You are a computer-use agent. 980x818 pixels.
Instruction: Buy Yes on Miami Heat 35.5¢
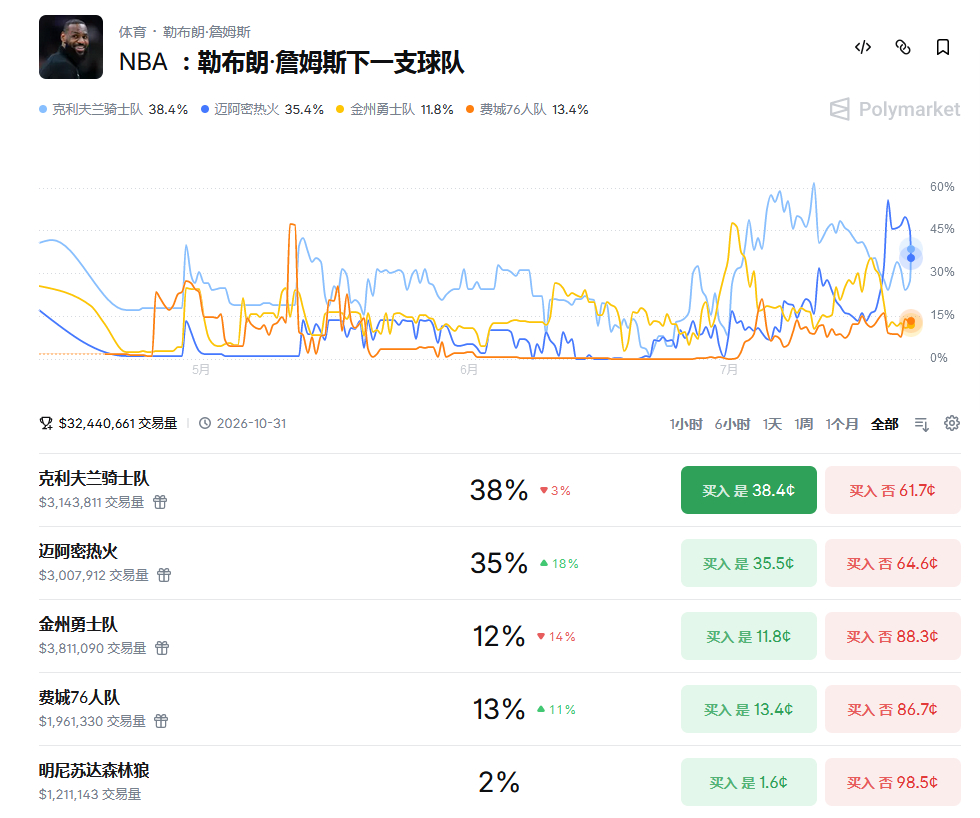(749, 563)
